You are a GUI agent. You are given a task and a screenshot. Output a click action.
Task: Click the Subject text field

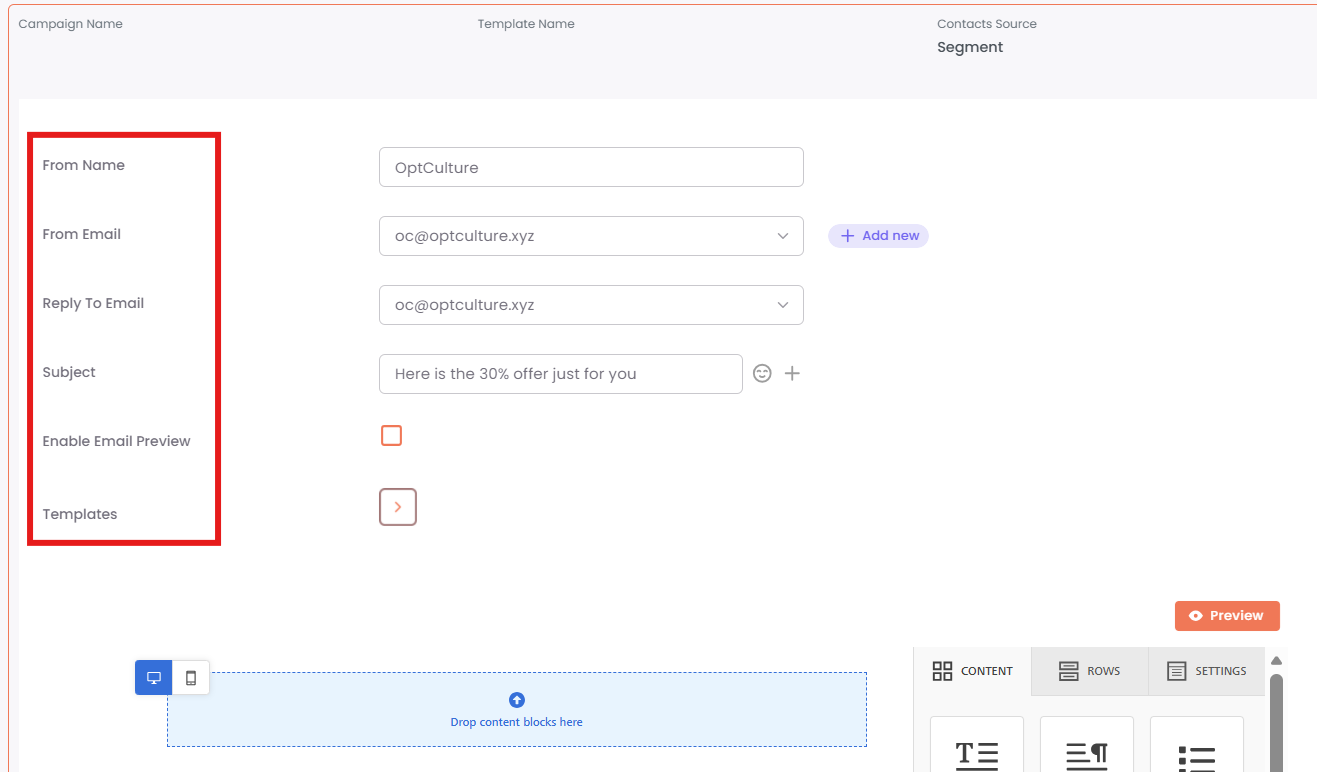point(560,373)
